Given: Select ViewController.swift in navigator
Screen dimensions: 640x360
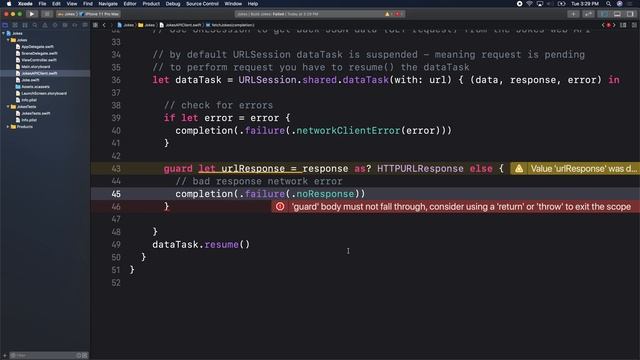Looking at the screenshot, I should [x=39, y=60].
